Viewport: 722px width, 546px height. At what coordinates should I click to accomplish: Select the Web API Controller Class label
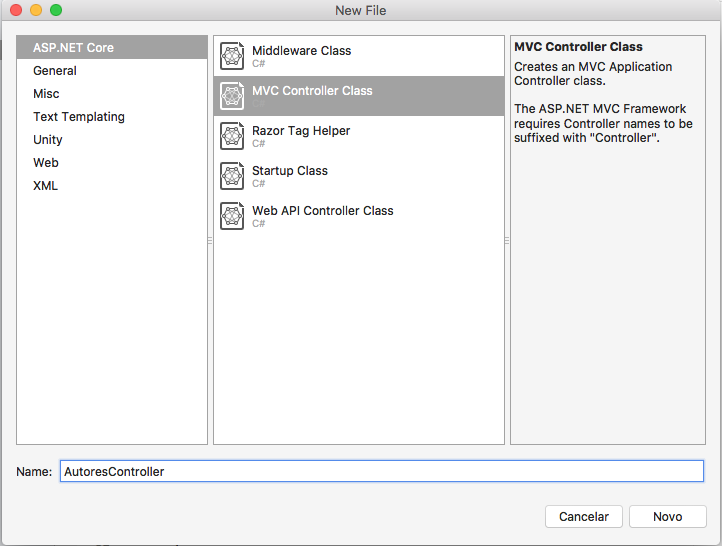coord(322,210)
